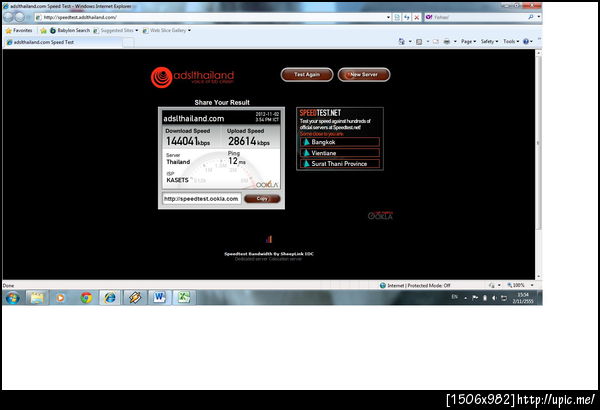Screen dimensions: 600x410
Task: Click the Internet Protected Mode Off status
Action: pyautogui.click(x=415, y=286)
